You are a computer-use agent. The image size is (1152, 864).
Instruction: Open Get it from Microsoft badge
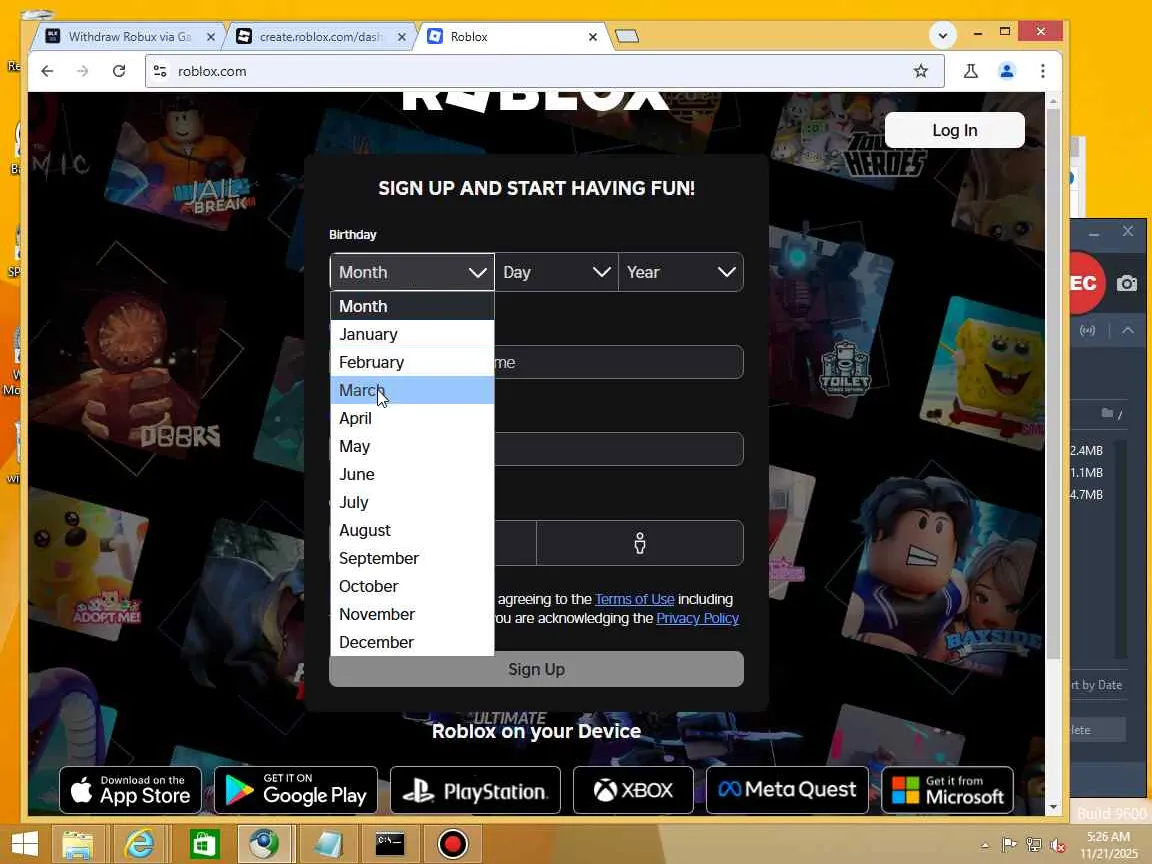pyautogui.click(x=947, y=790)
